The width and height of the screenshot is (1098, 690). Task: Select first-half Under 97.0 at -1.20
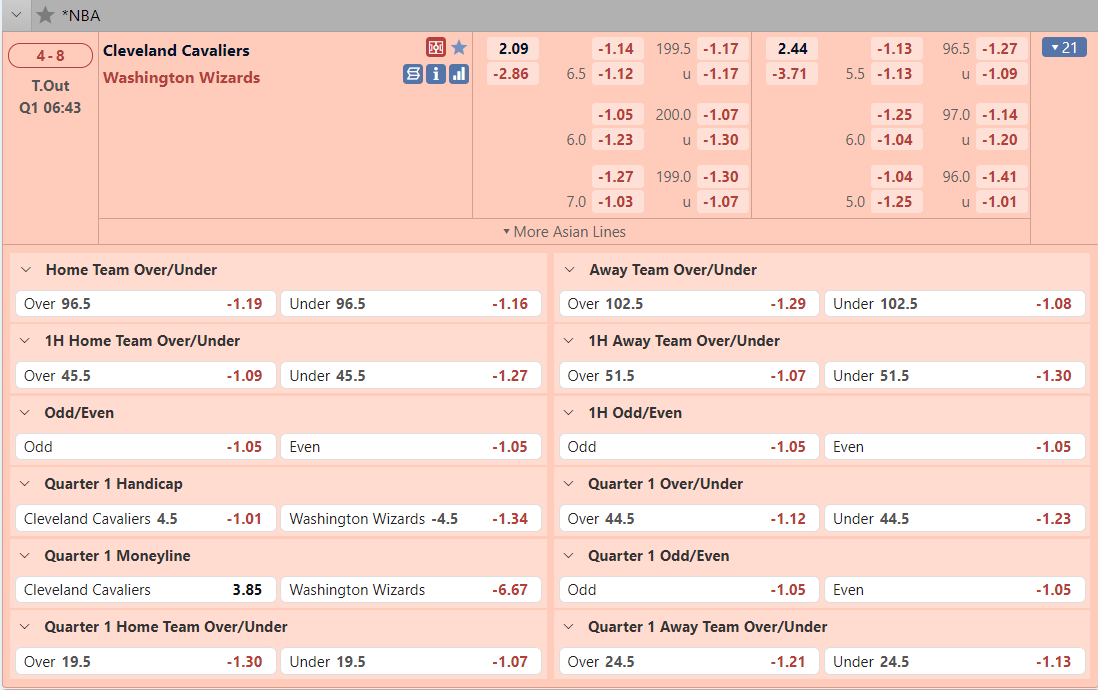click(999, 139)
